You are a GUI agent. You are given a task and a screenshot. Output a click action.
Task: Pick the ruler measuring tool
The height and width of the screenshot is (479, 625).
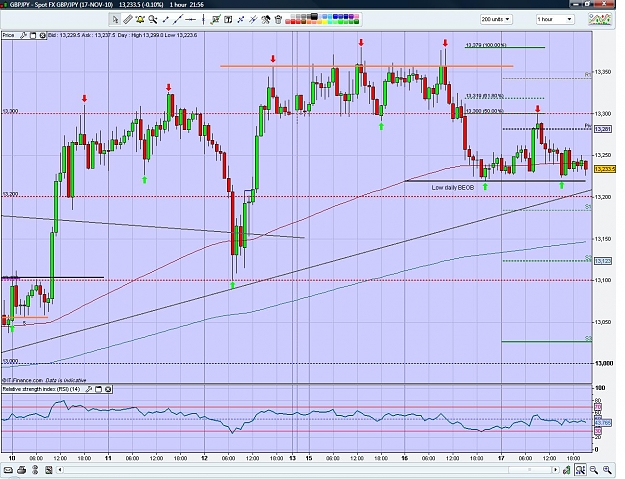pyautogui.click(x=128, y=19)
